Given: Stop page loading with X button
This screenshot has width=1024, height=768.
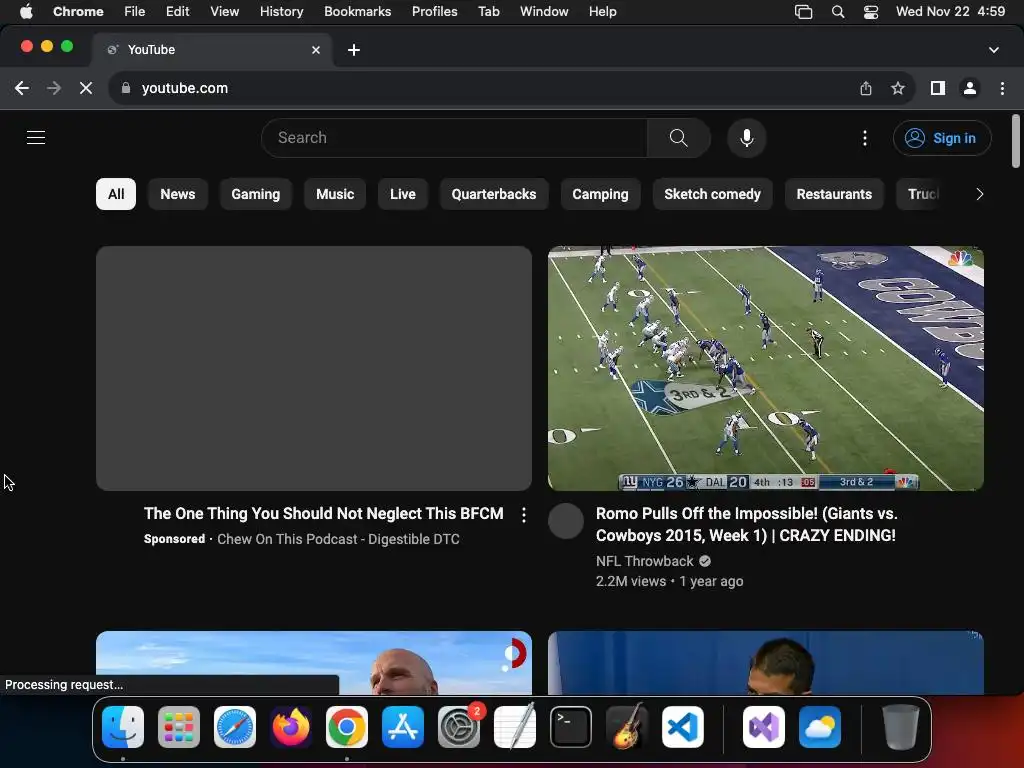Looking at the screenshot, I should click(x=86, y=88).
